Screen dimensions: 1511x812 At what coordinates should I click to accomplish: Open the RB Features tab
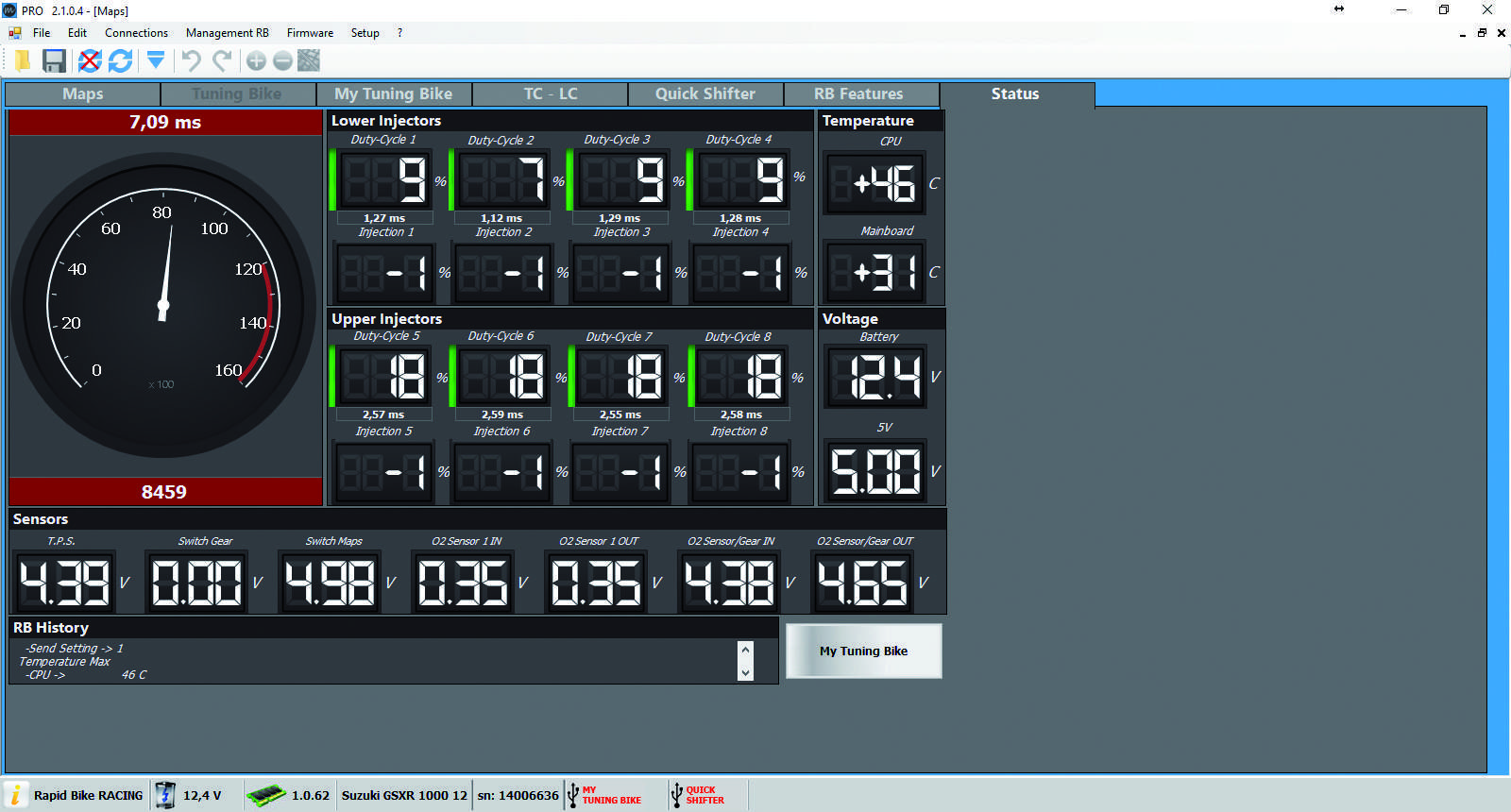(858, 94)
